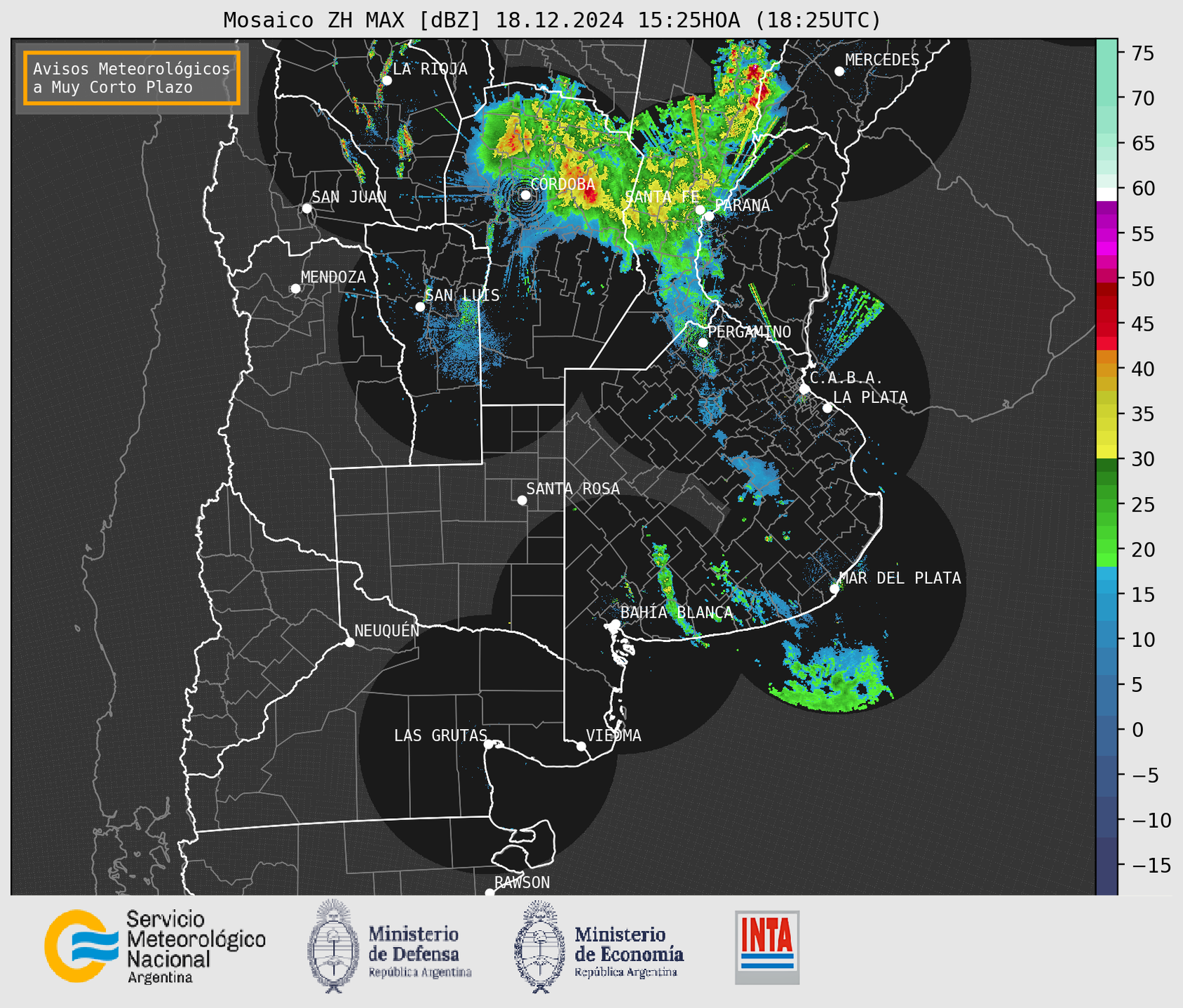
Task: Click the LA RIOJA city marker dot
Action: click(x=387, y=81)
